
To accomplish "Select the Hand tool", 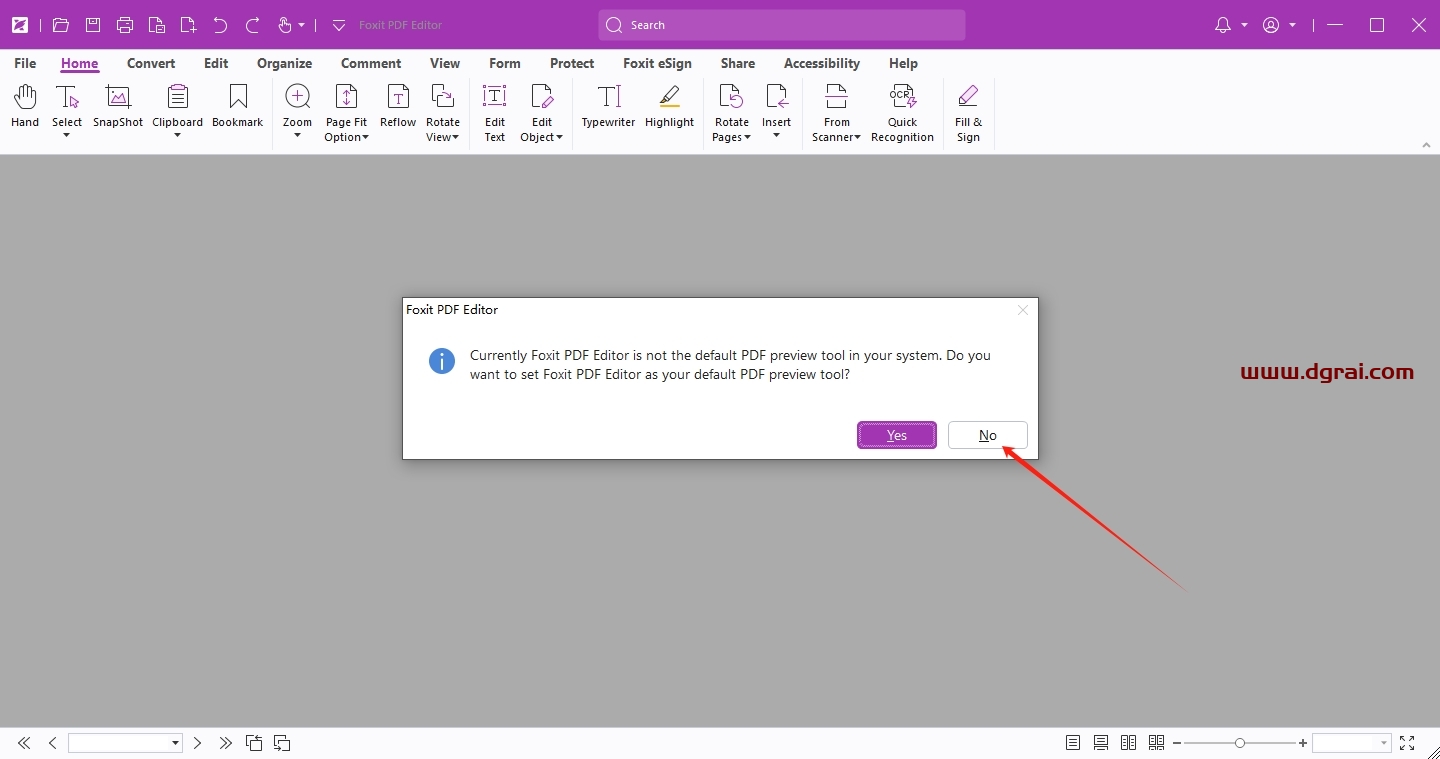I will click(25, 107).
